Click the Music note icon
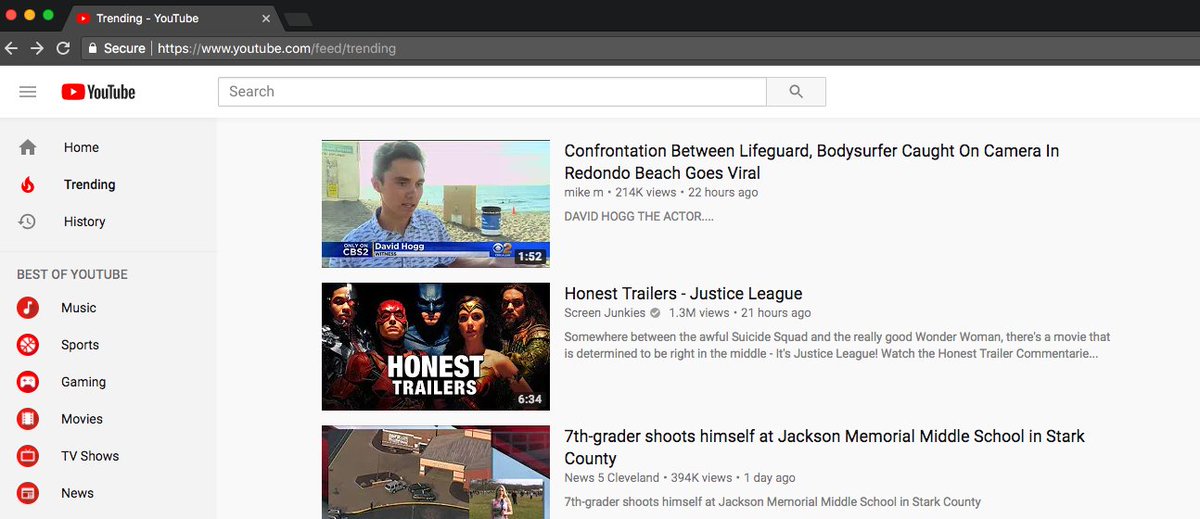The width and height of the screenshot is (1200, 519). pos(28,308)
